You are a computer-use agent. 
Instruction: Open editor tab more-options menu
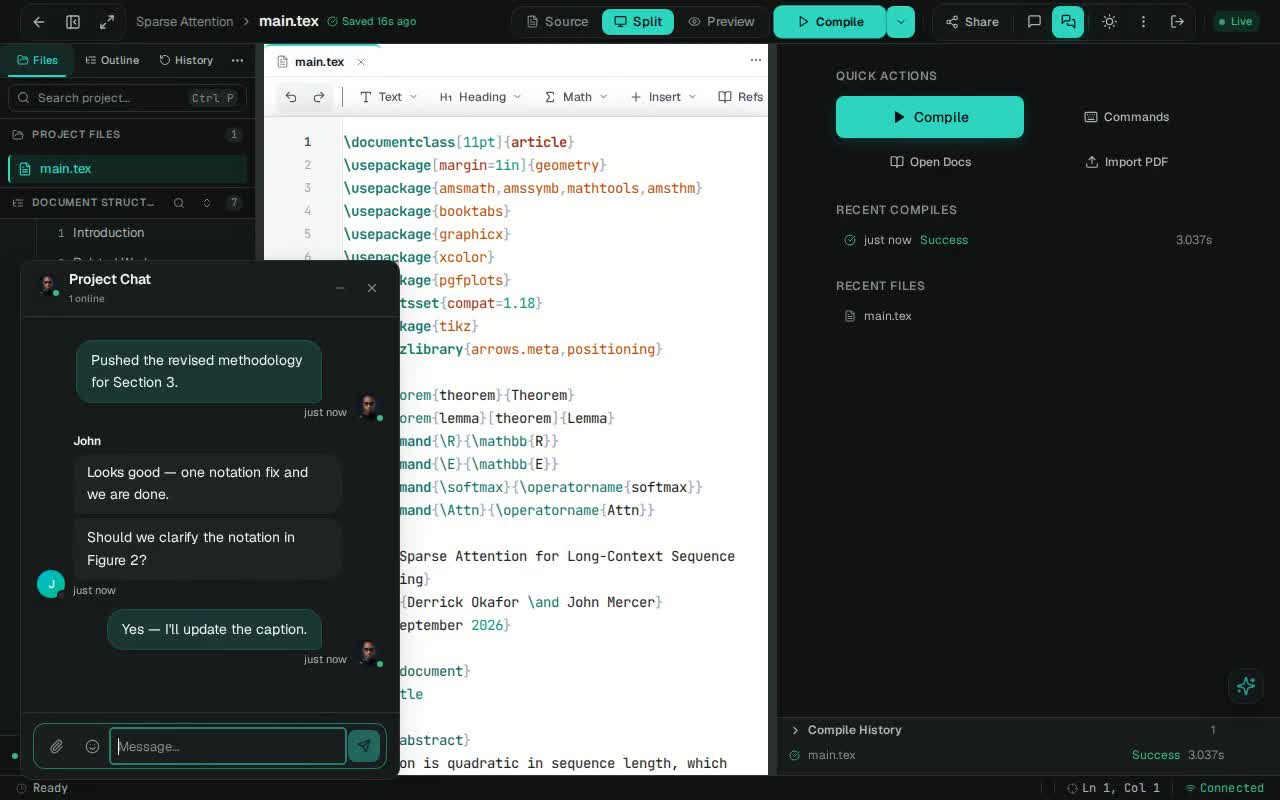(x=756, y=61)
